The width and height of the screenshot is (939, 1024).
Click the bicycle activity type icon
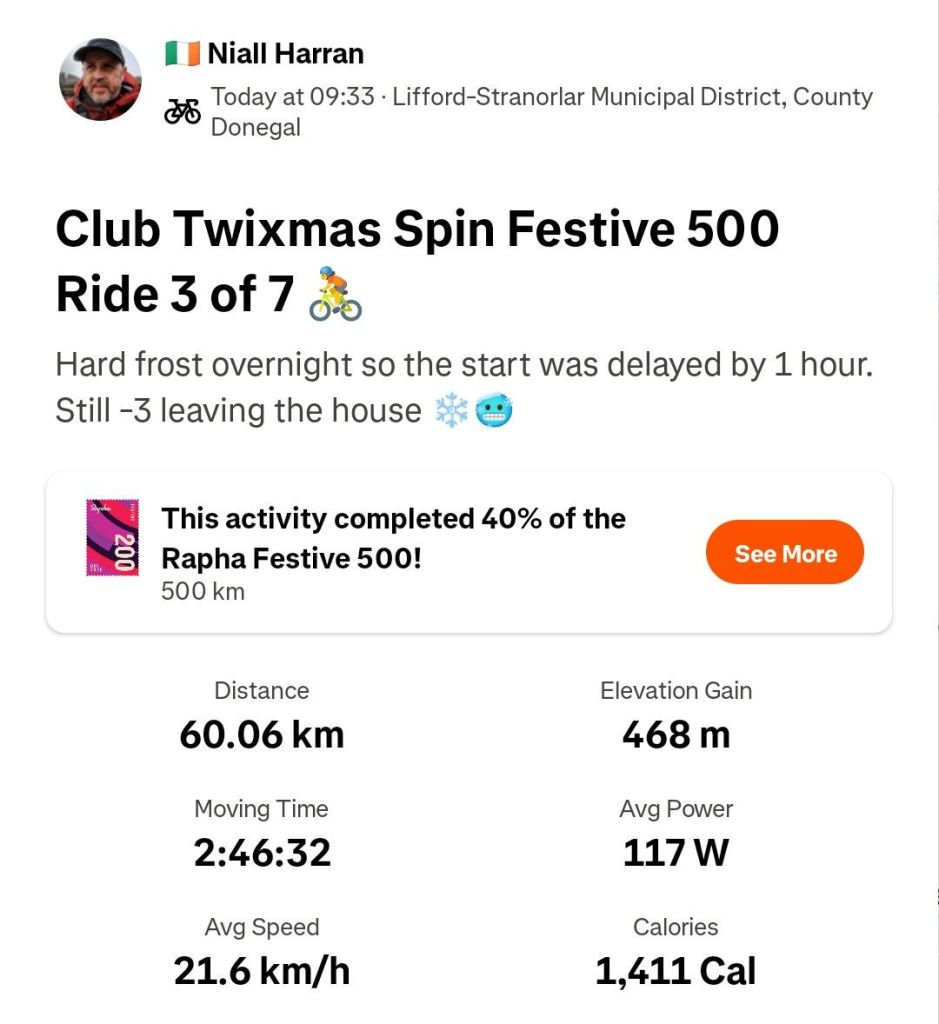[x=182, y=112]
